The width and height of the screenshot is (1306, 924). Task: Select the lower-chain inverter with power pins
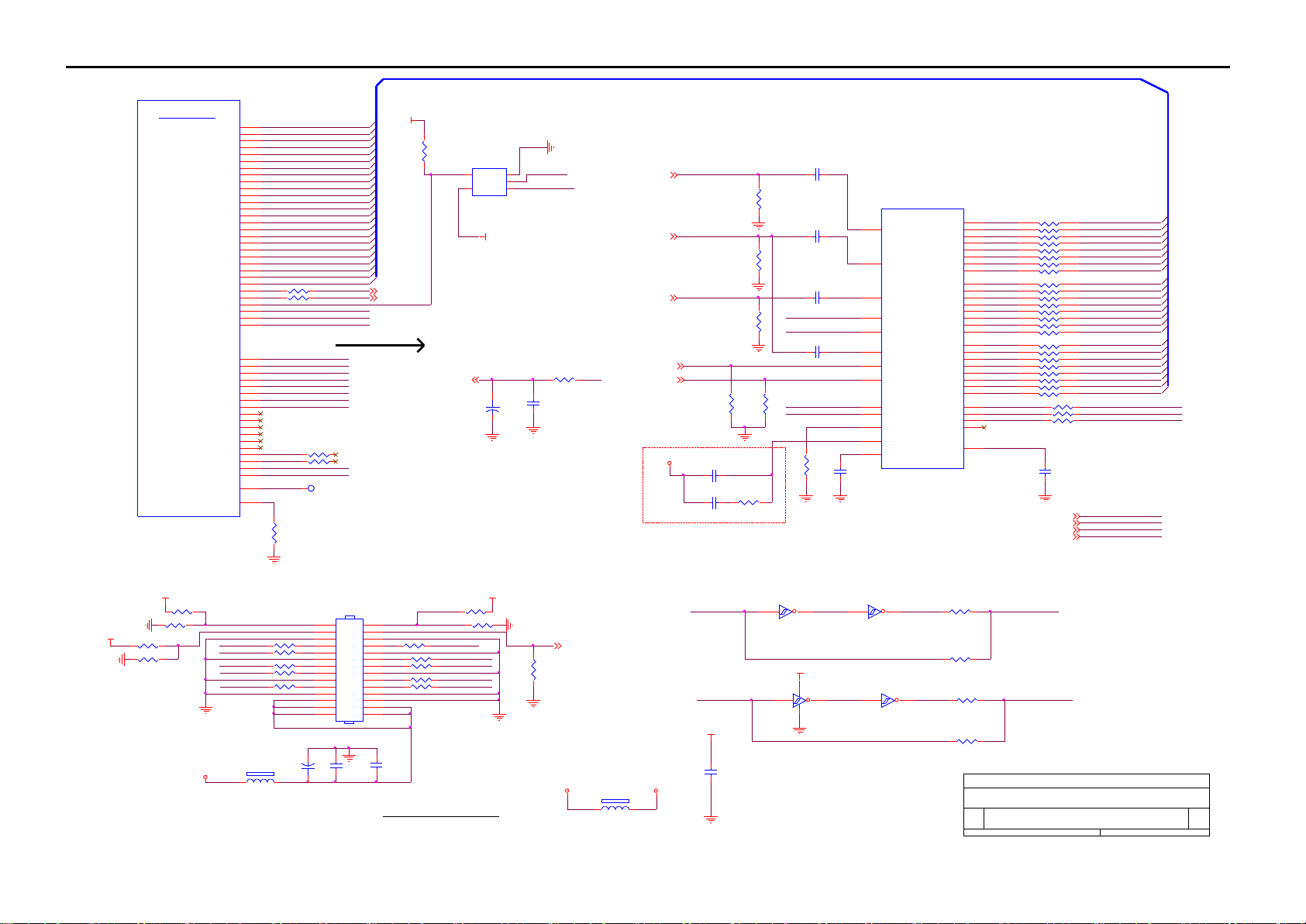pyautogui.click(x=801, y=701)
